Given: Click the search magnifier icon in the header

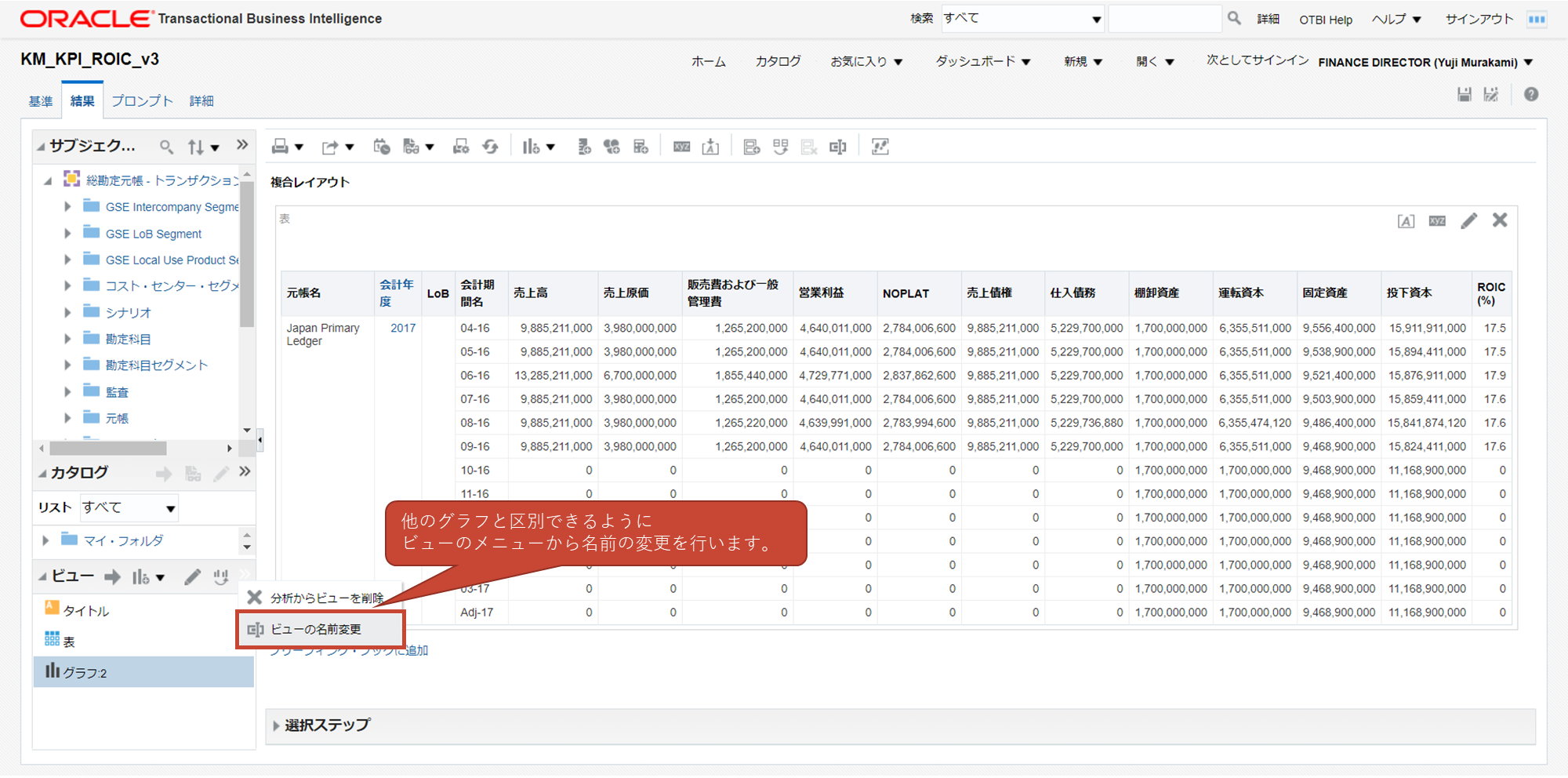Looking at the screenshot, I should [x=1234, y=18].
